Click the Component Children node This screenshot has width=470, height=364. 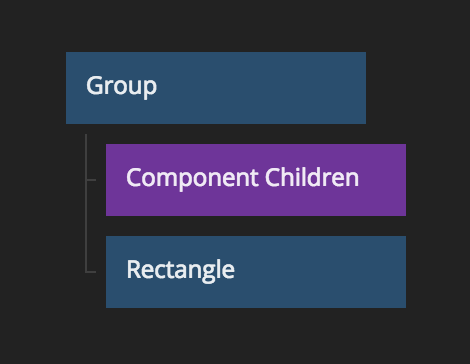point(256,180)
